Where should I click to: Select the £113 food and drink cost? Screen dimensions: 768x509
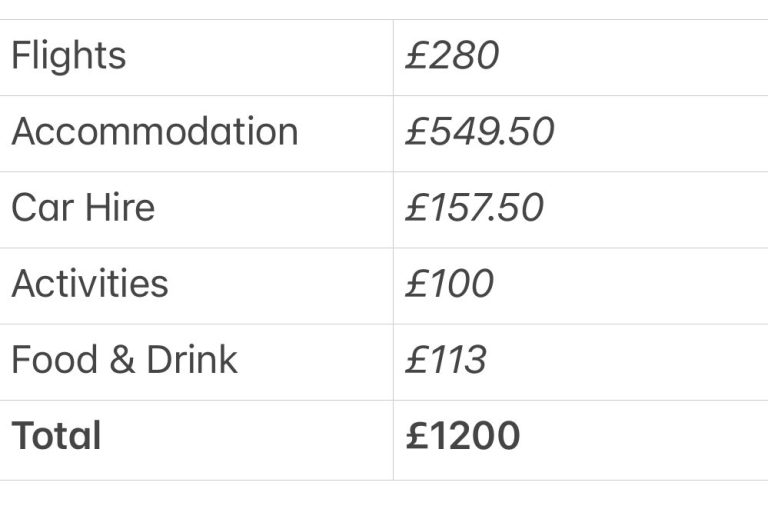point(446,360)
